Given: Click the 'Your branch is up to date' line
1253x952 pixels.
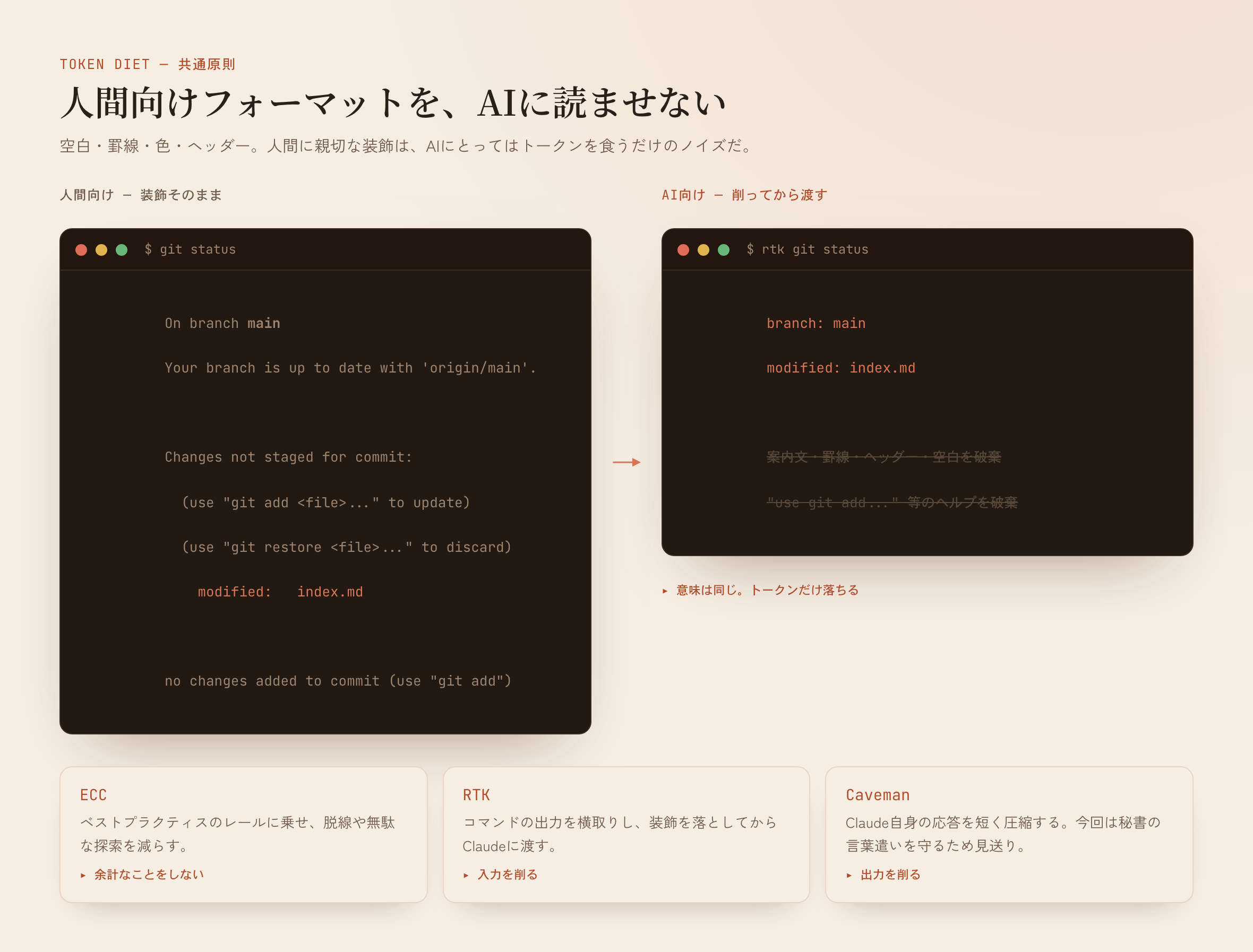Looking at the screenshot, I should click(x=350, y=368).
